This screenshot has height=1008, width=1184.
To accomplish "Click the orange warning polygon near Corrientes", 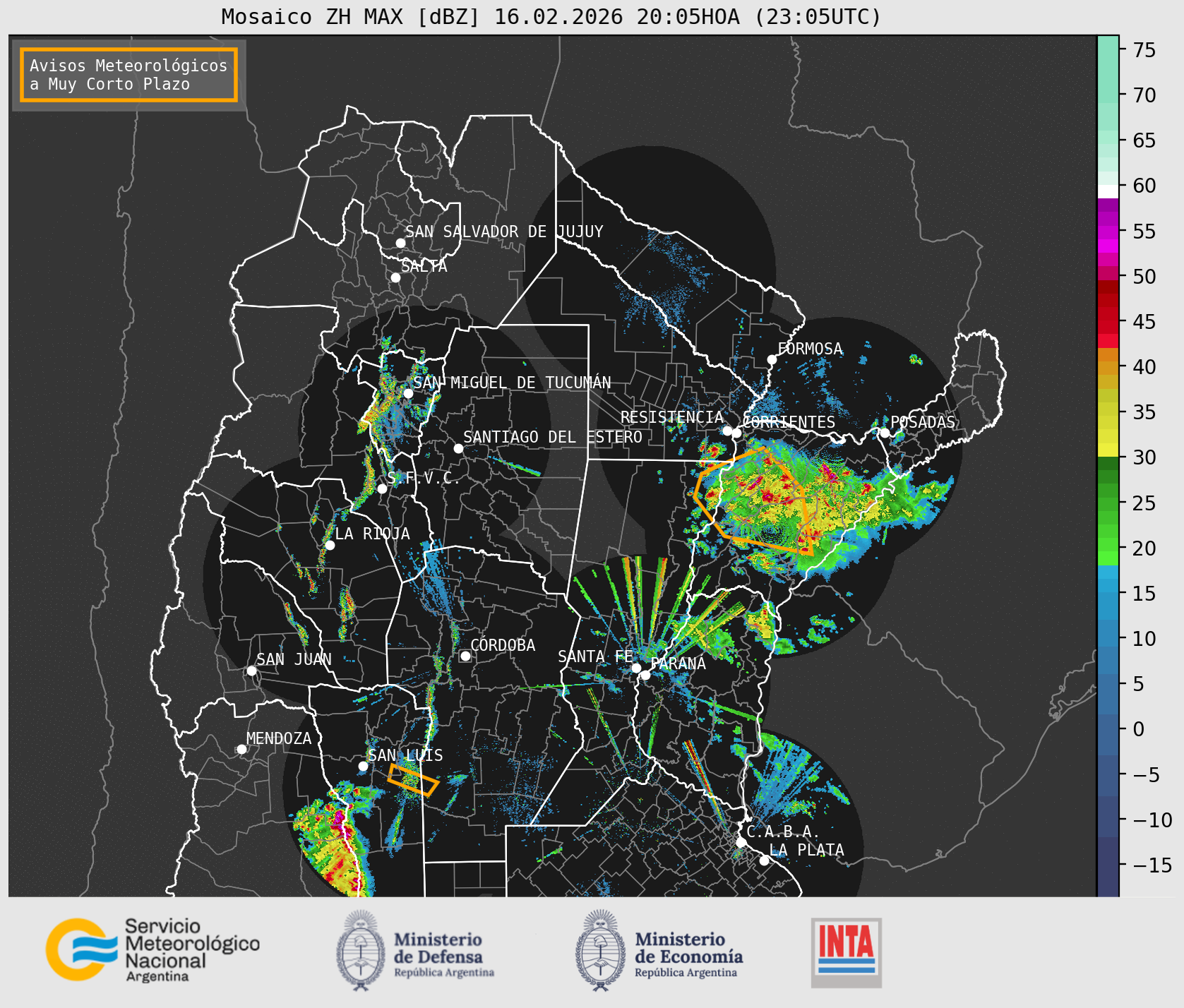I will click(753, 500).
